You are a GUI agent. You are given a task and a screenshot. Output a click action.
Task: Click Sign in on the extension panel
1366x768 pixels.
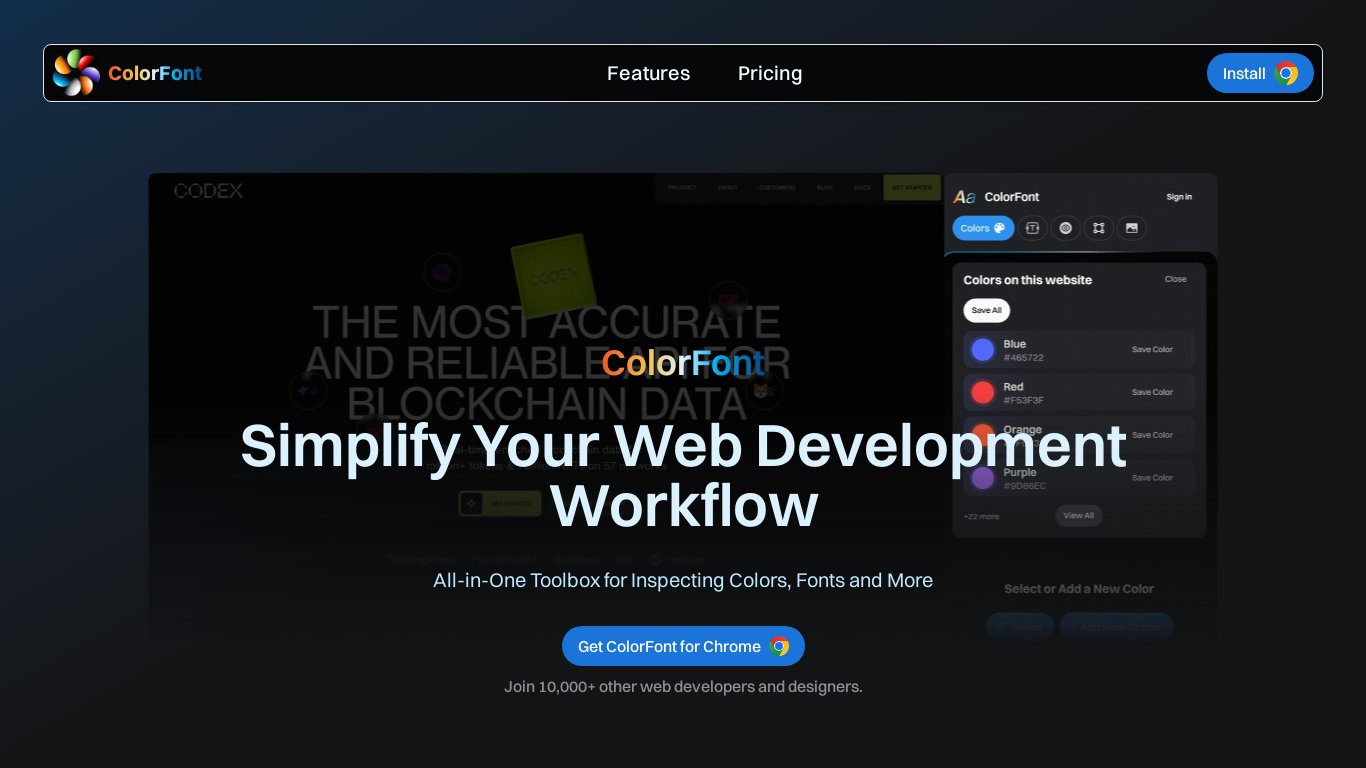(x=1179, y=197)
